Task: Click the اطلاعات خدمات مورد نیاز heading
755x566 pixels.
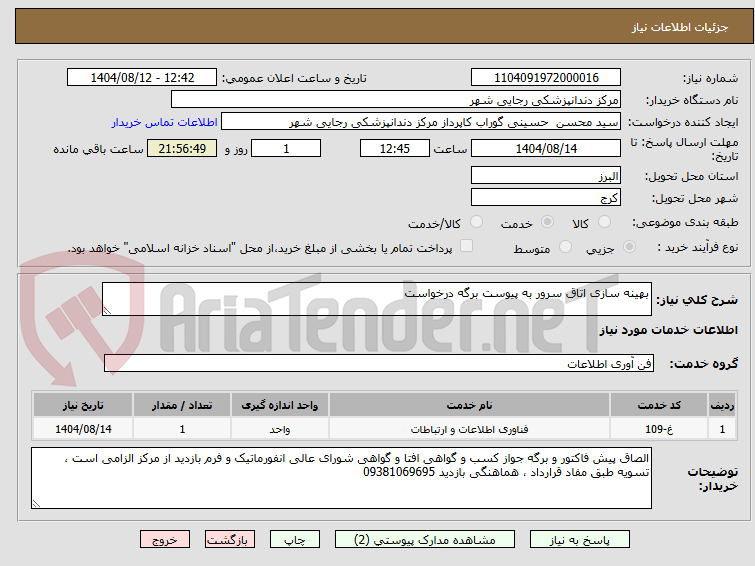Action: [668, 330]
